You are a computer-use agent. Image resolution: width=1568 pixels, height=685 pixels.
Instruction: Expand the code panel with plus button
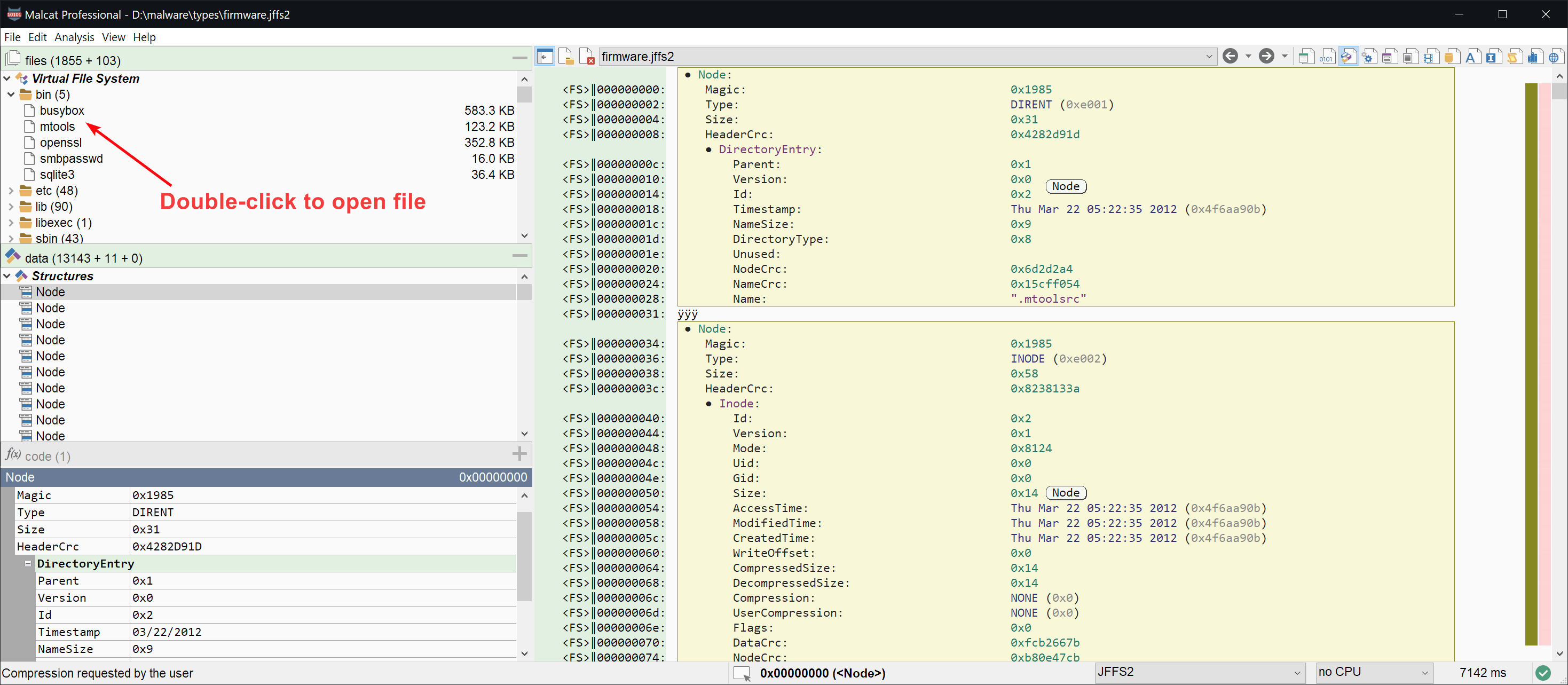click(519, 454)
